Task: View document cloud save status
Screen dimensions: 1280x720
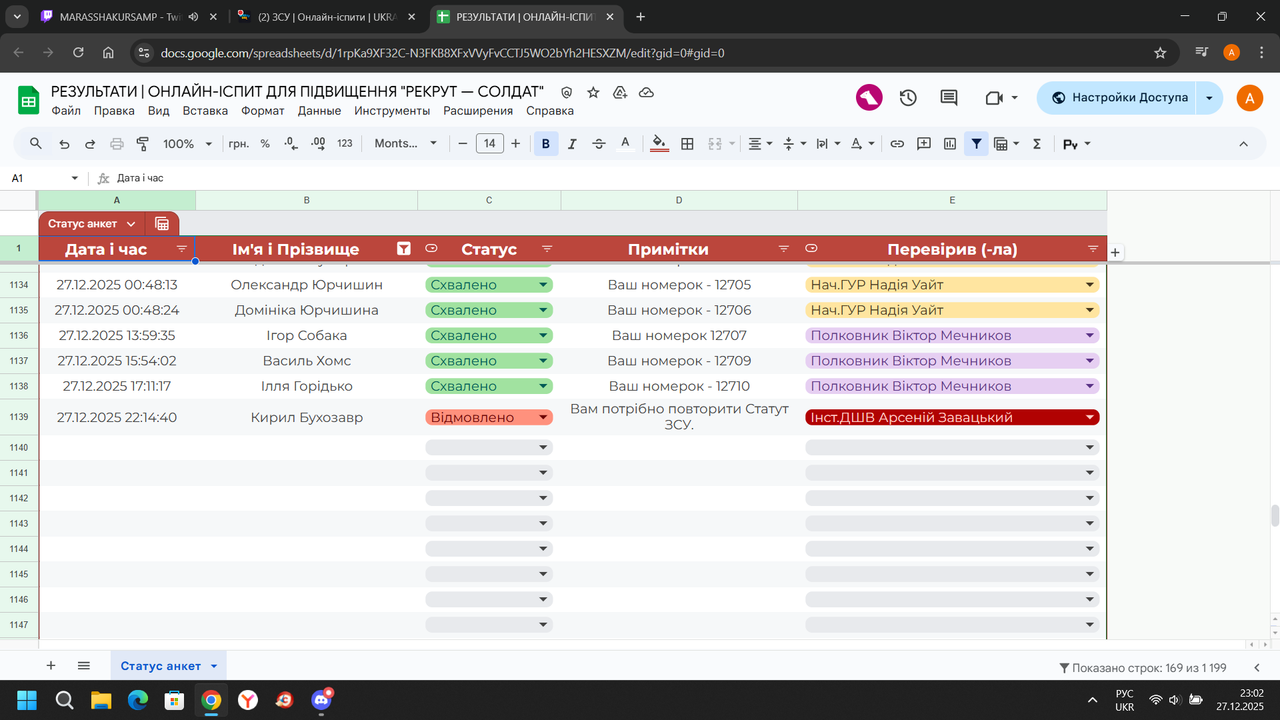Action: 646,92
